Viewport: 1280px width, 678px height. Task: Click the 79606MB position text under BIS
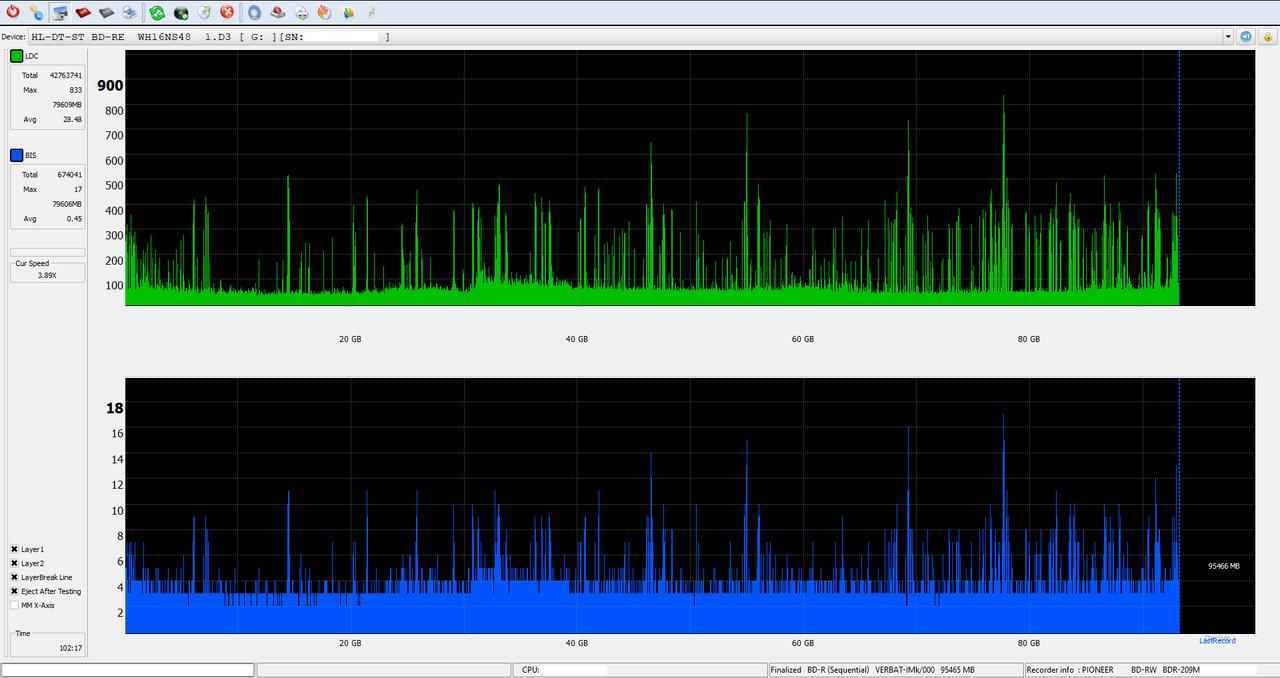tap(67, 204)
